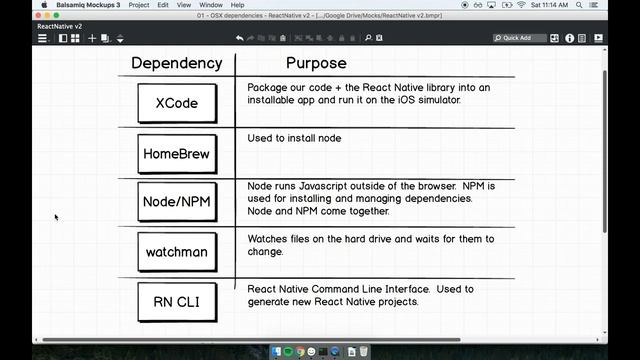The image size is (640, 360).
Task: Select the watchman box
Action: point(177,252)
